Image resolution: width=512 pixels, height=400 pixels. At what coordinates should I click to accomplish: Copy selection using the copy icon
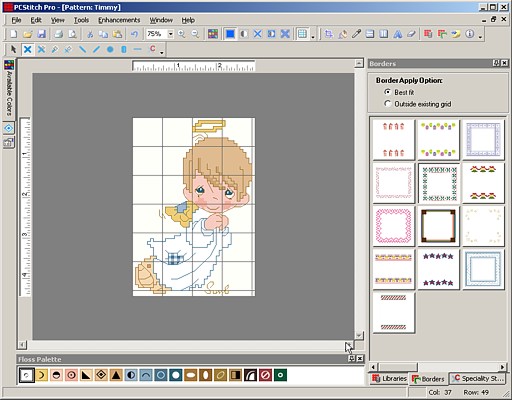pyautogui.click(x=104, y=34)
